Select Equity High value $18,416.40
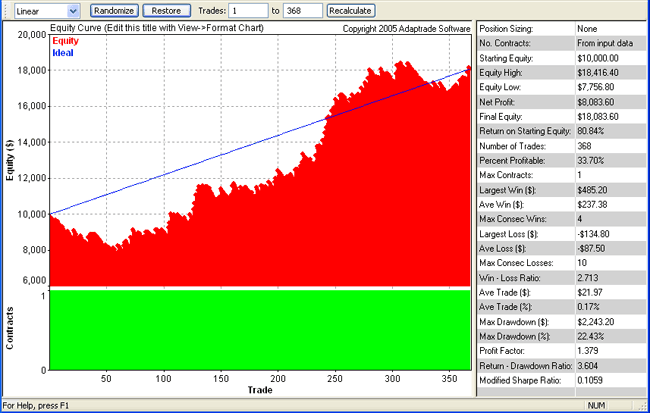Viewport: 650px width, 413px height. [597, 73]
